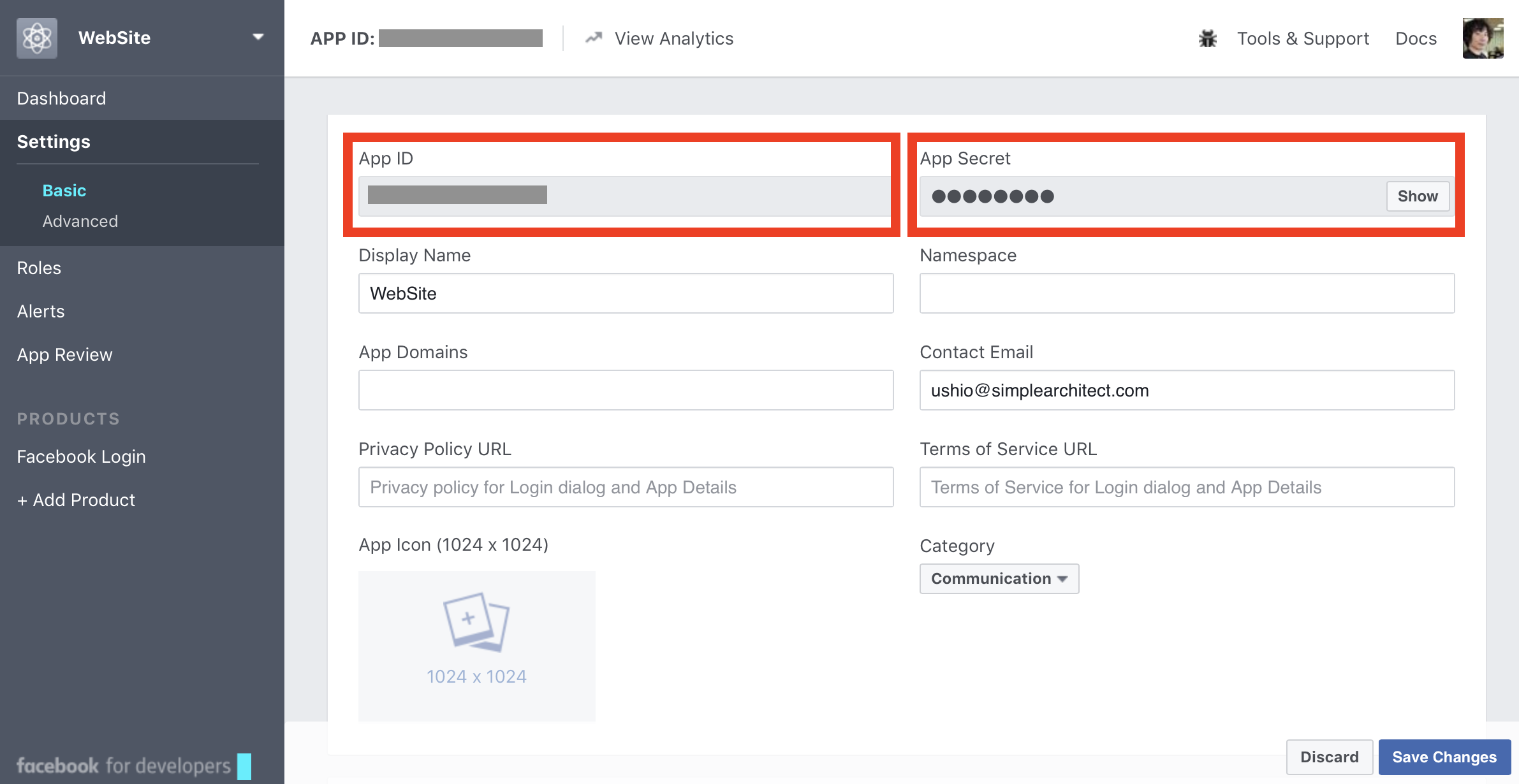Click the Contact Email field
The width and height of the screenshot is (1519, 784).
1187,390
